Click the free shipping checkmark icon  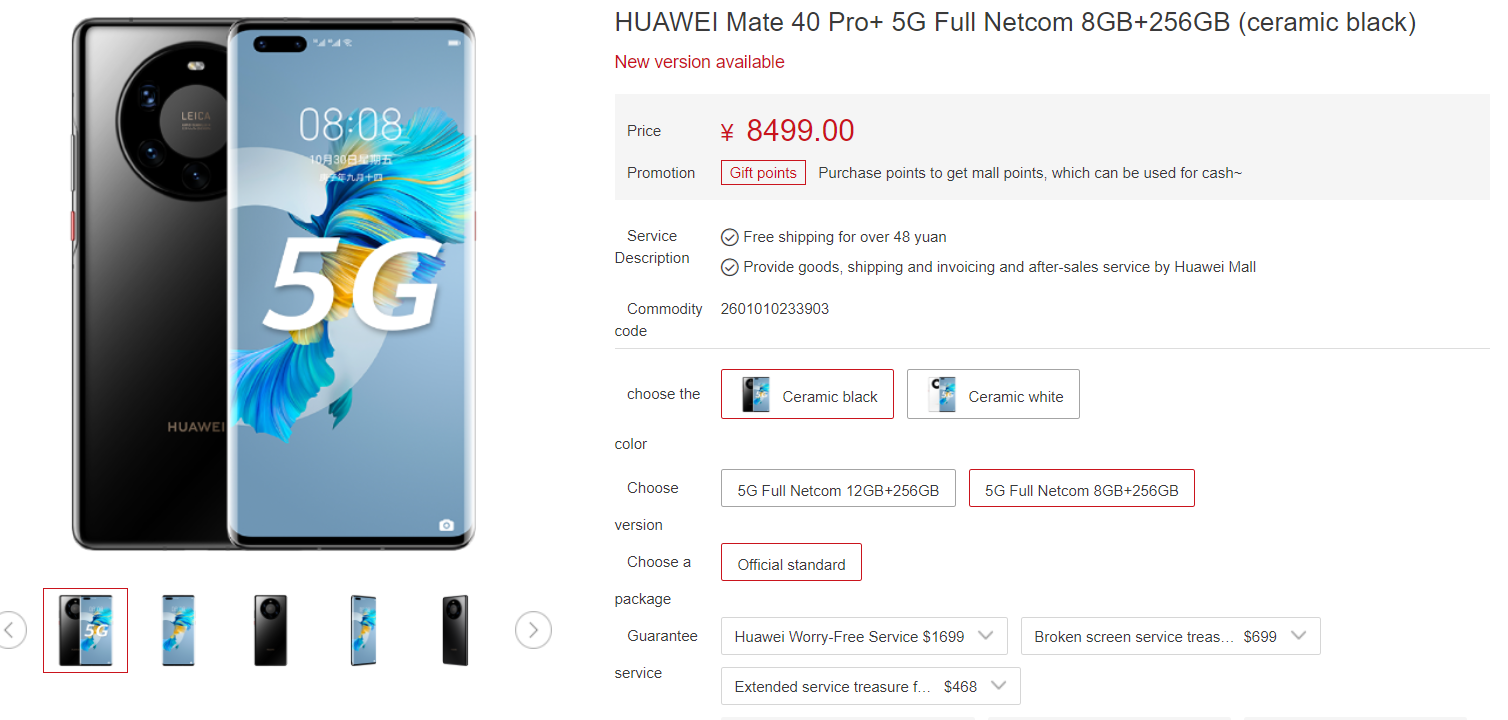pos(730,237)
